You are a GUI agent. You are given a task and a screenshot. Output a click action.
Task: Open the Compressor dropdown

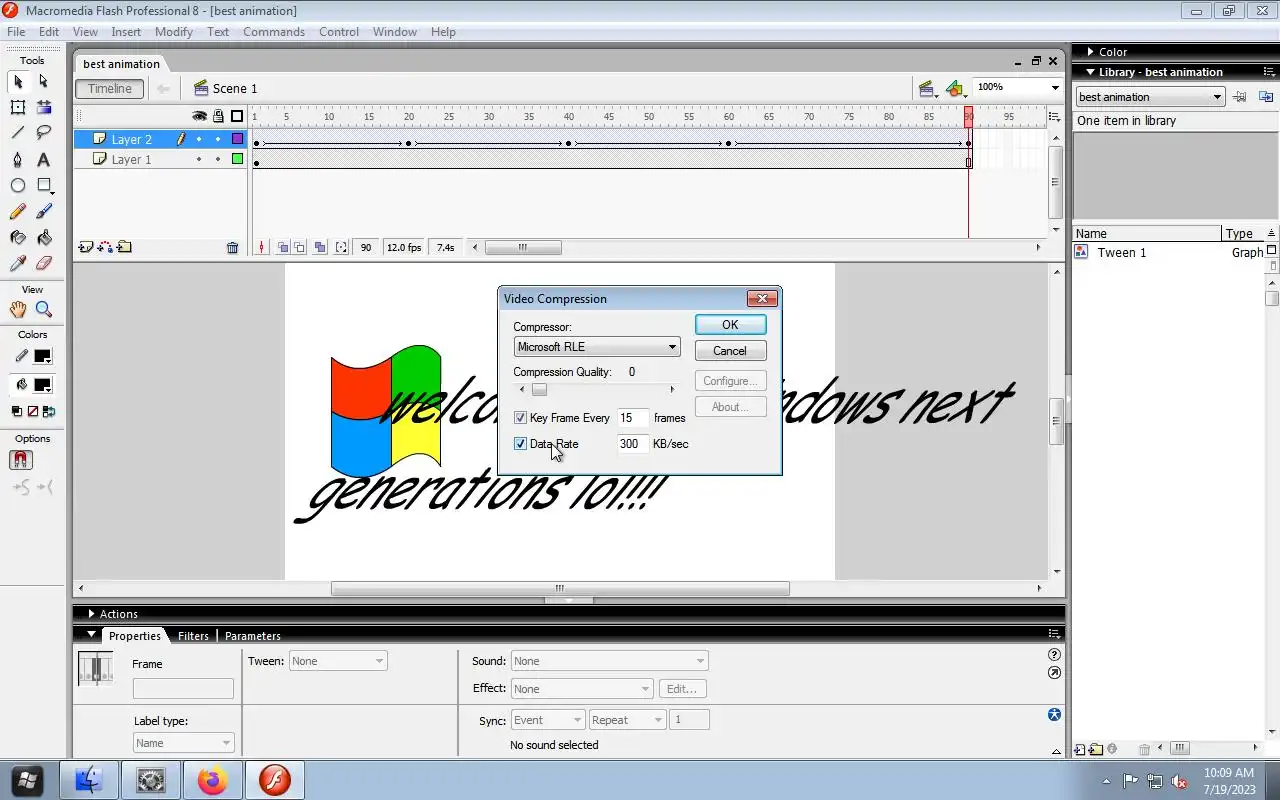pyautogui.click(x=597, y=347)
